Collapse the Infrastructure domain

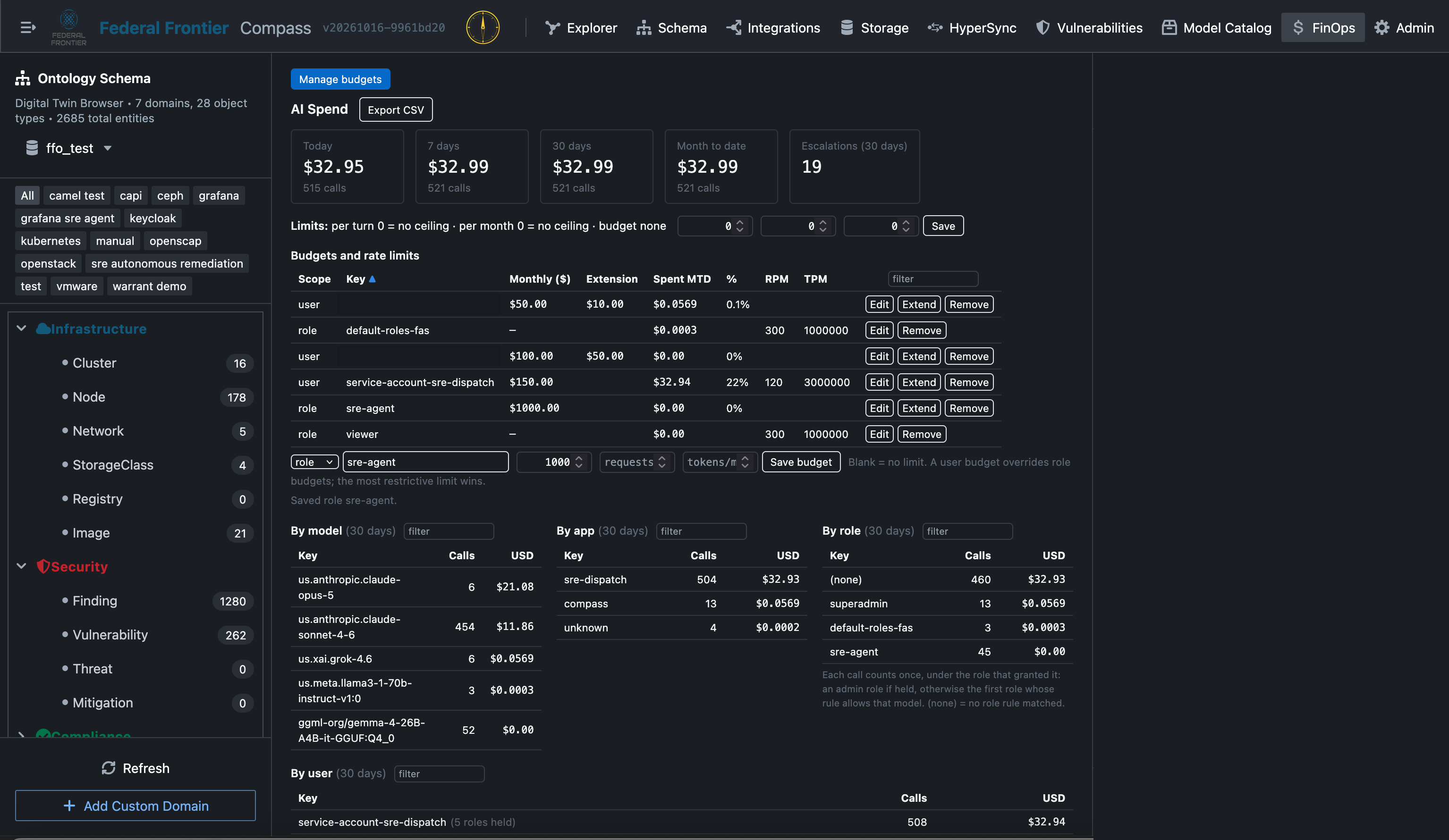click(21, 328)
